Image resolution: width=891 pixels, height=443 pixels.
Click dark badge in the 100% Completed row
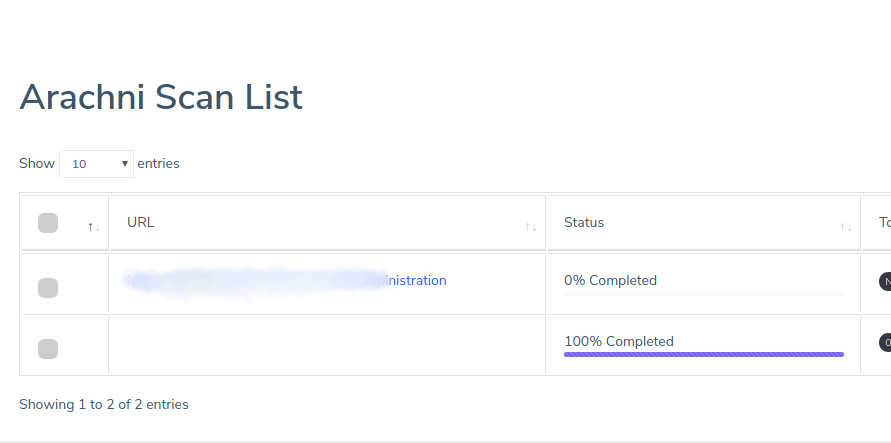click(x=885, y=342)
